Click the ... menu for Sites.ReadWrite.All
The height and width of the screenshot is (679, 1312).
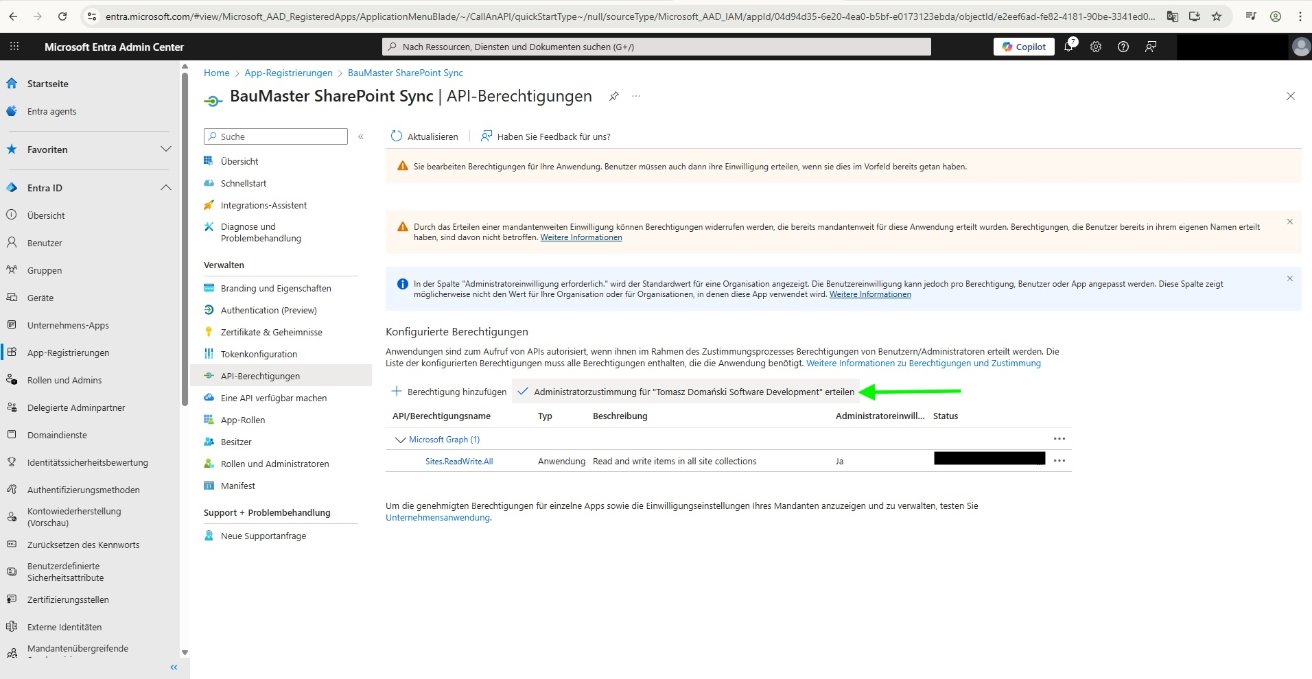coord(1059,461)
